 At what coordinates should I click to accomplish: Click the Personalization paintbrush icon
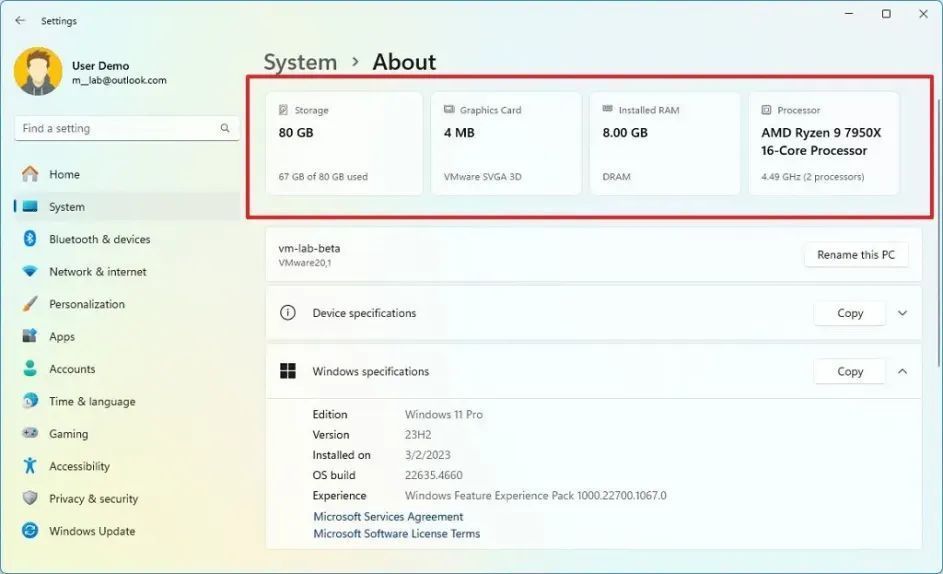(x=29, y=304)
